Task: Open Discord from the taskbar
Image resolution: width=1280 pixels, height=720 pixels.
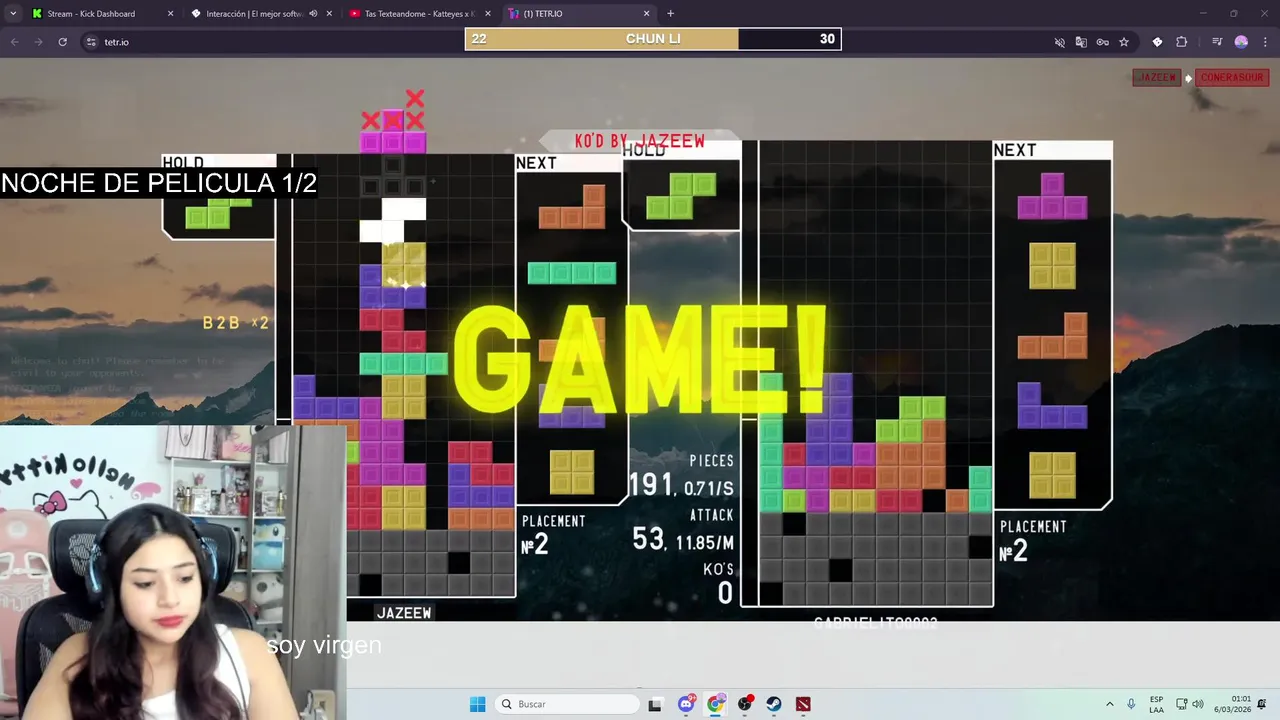Action: pos(686,704)
